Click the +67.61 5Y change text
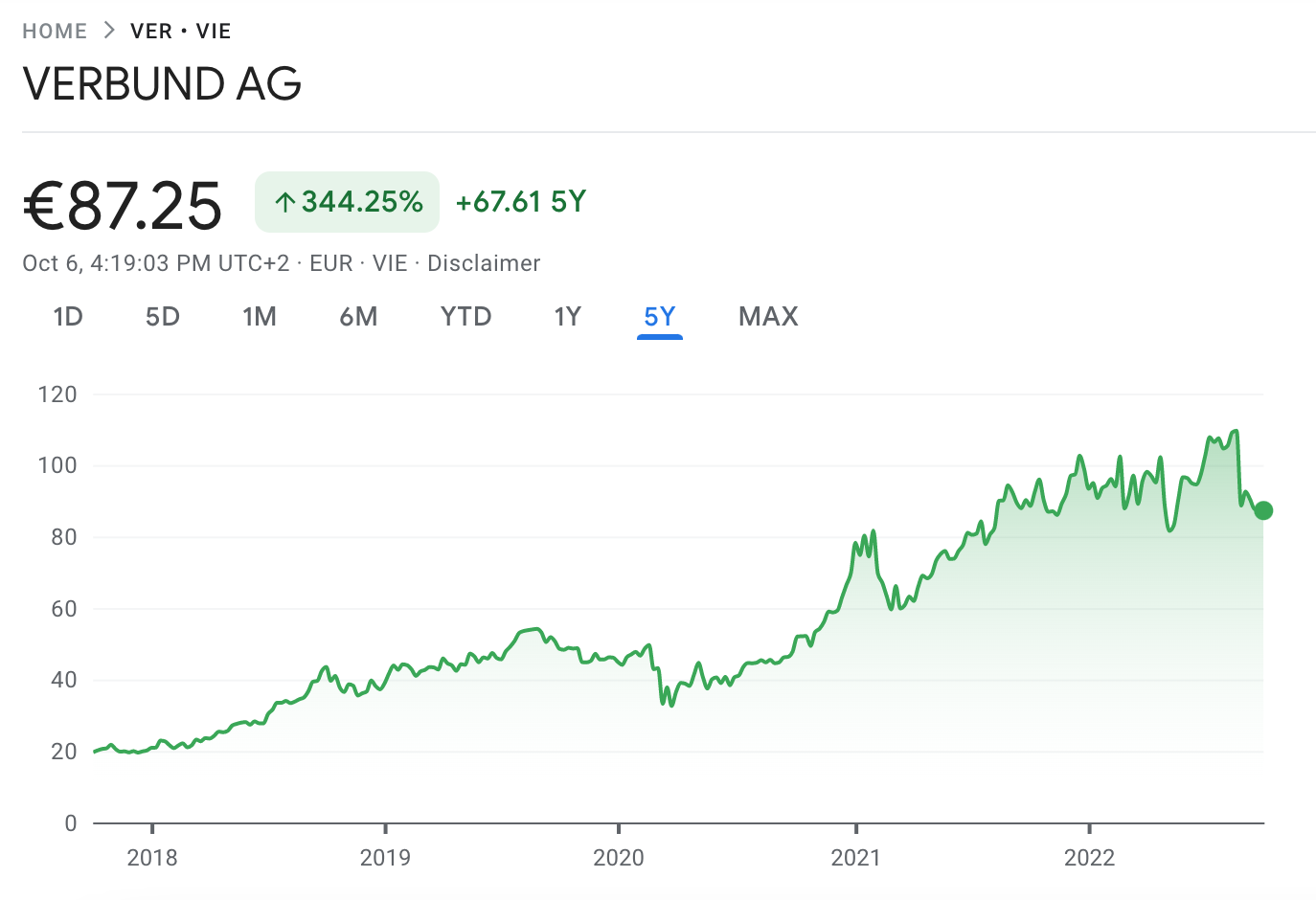Viewport: 1316px width, 900px height. pyautogui.click(x=520, y=201)
